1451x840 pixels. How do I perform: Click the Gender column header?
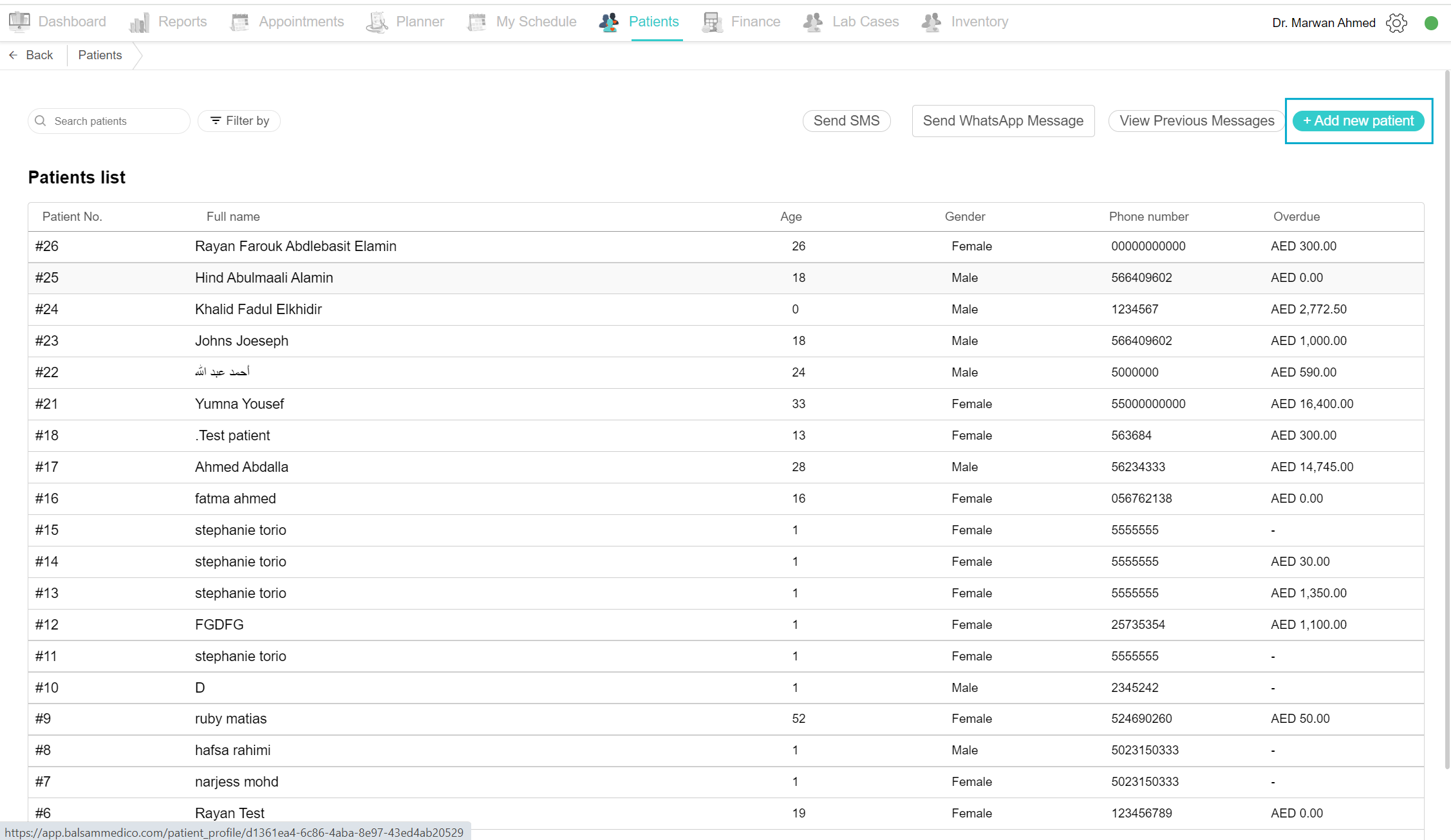pos(965,217)
